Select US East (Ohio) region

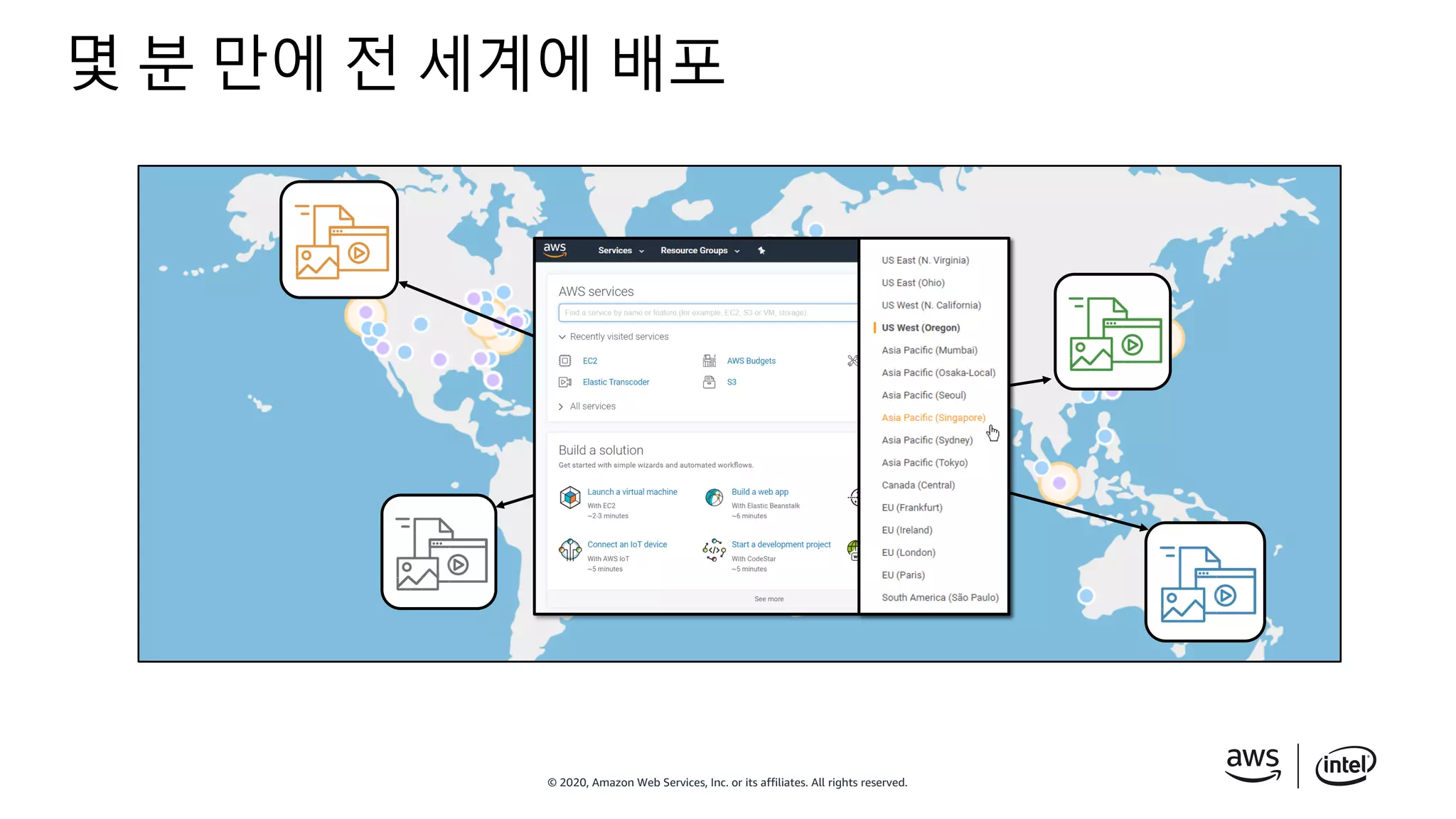[913, 283]
